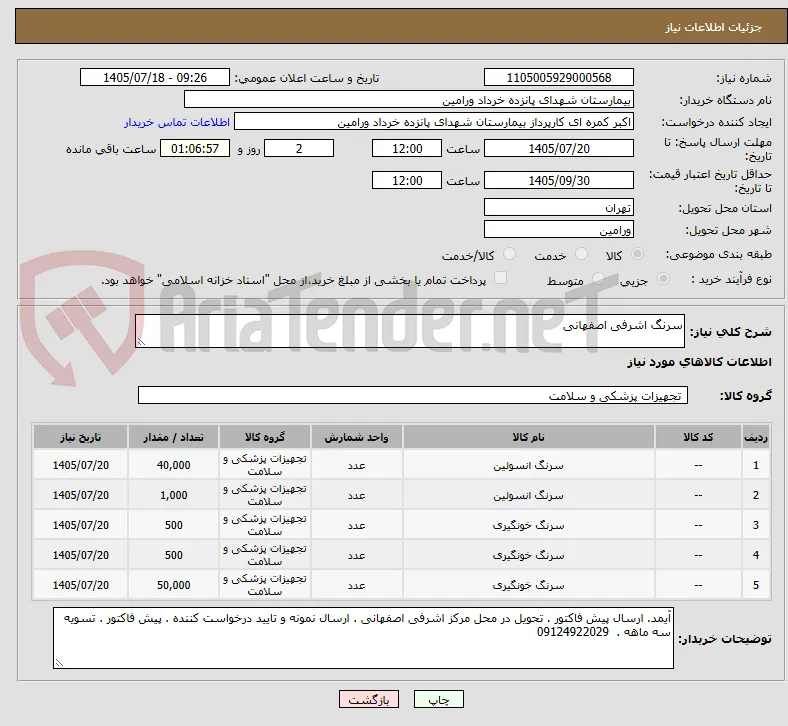This screenshot has width=788, height=726.
Task: Click the quantity 500 in row 3
Action: [173, 525]
